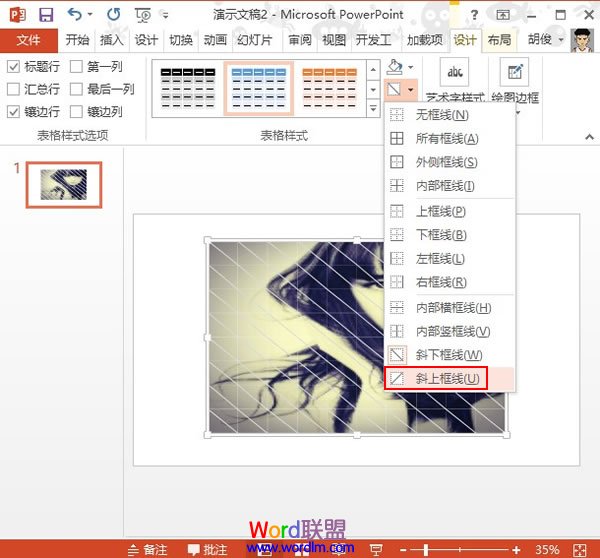Open the undo history dropdown arrow
Viewport: 600px width, 558px height.
click(x=90, y=15)
